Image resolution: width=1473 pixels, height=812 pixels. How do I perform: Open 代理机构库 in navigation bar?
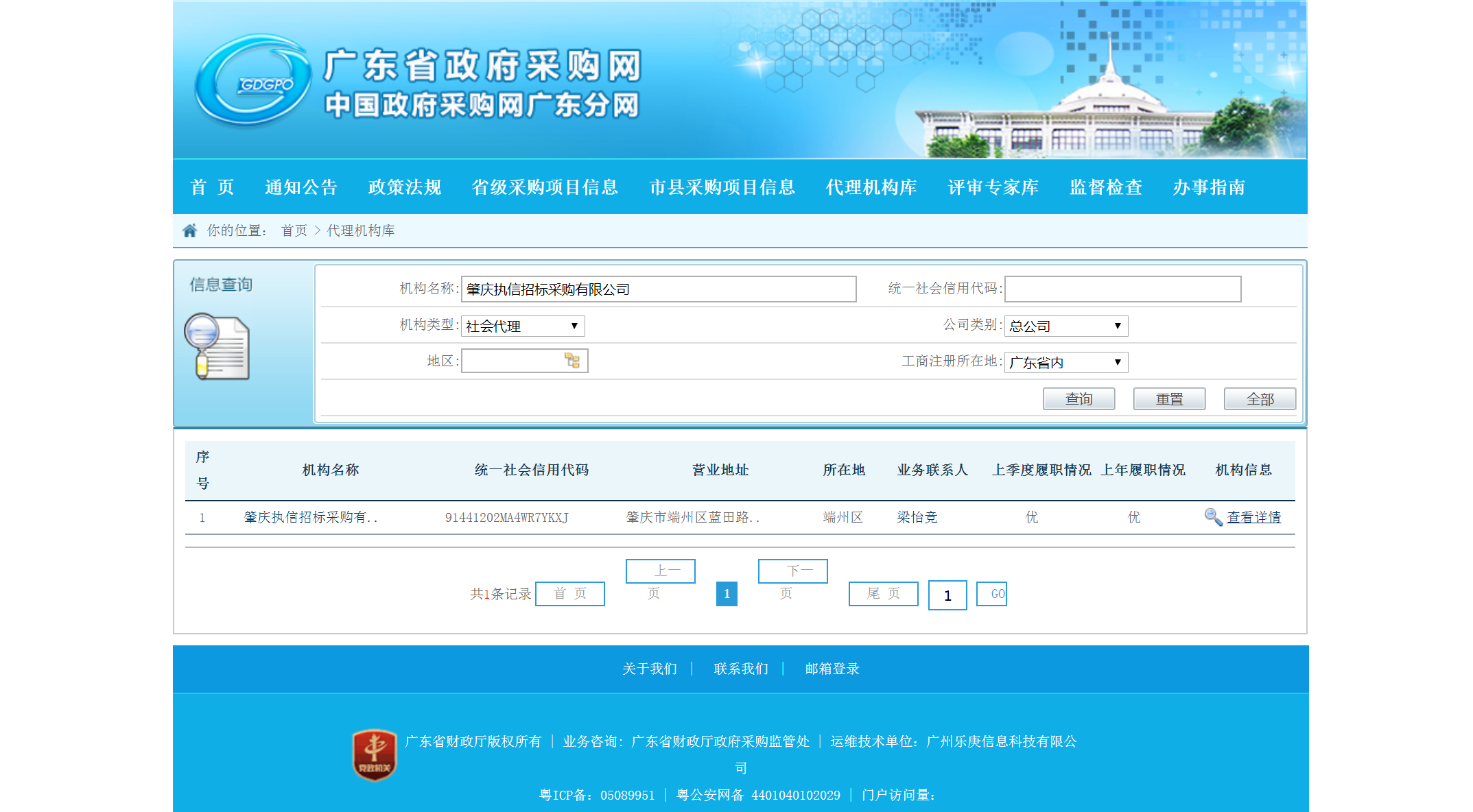pyautogui.click(x=871, y=187)
